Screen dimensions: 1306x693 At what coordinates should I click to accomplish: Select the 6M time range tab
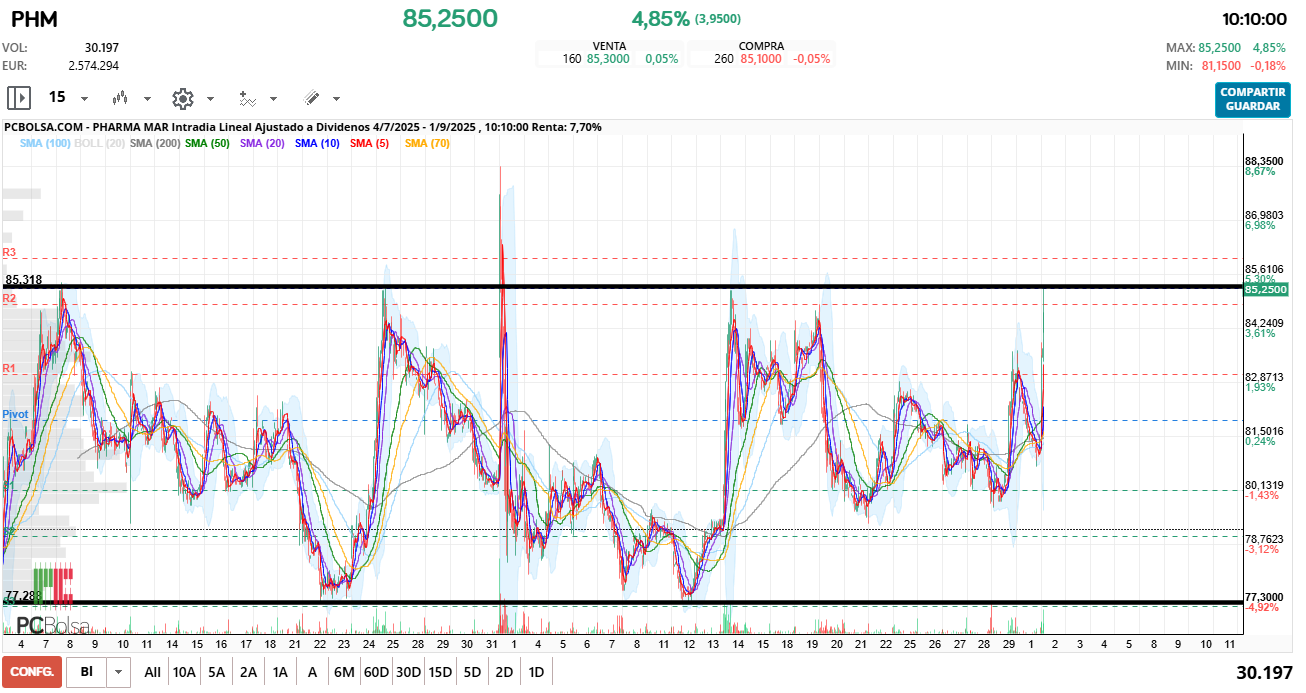click(344, 672)
